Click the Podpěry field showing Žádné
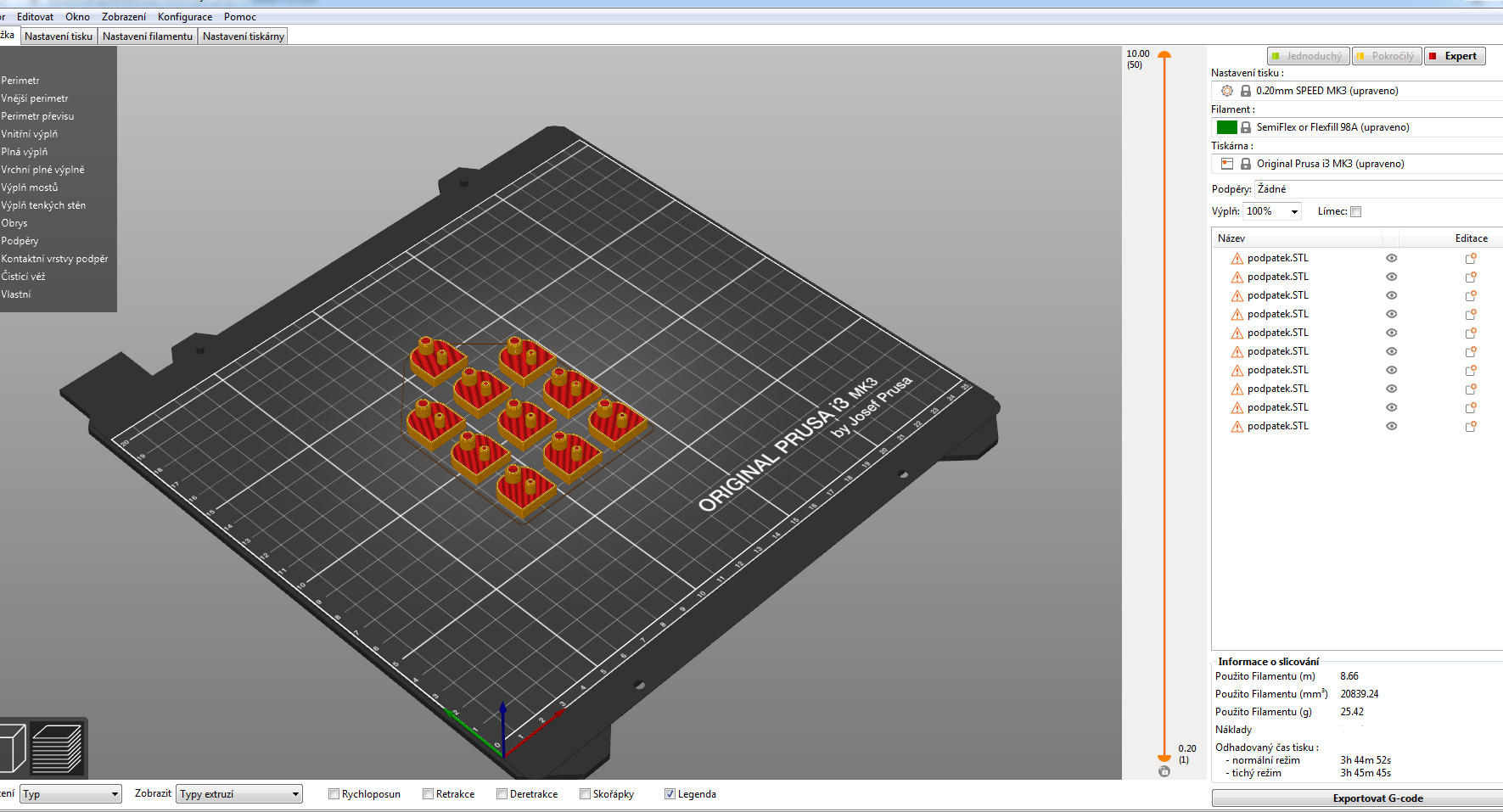Viewport: 1503px width, 812px height. (x=1375, y=189)
